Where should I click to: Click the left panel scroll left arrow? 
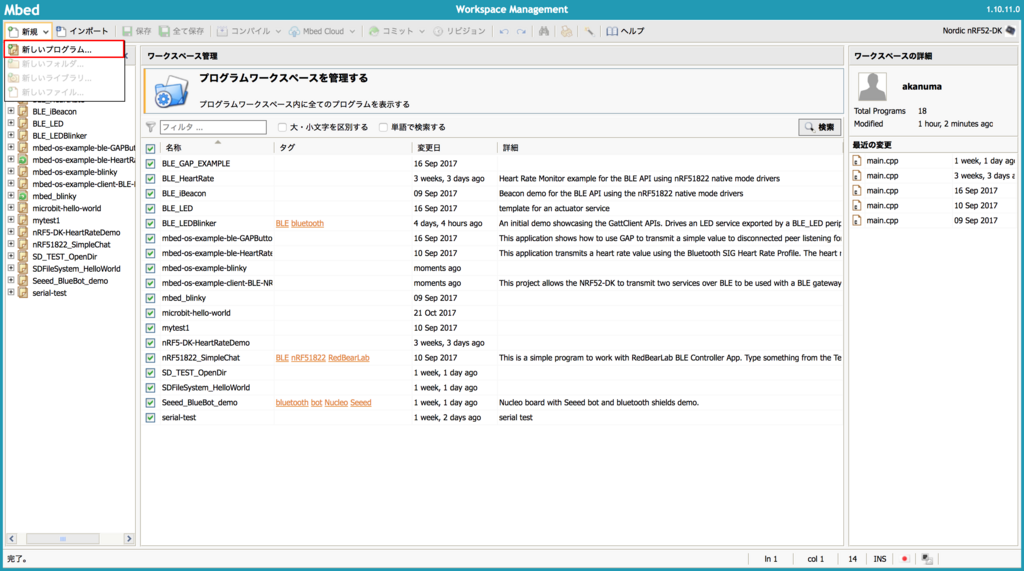pos(12,539)
